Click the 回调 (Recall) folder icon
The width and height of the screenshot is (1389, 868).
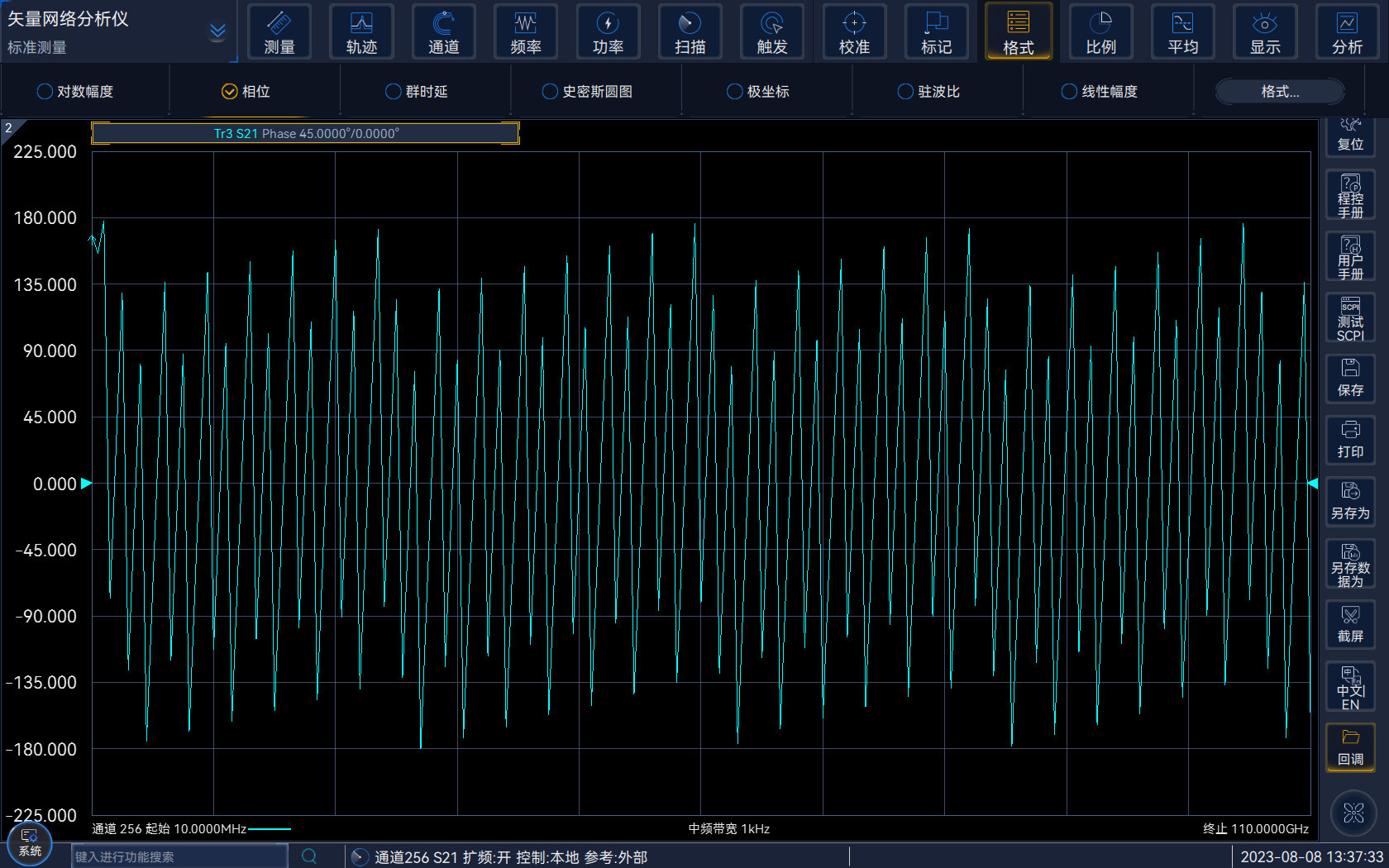pos(1350,747)
